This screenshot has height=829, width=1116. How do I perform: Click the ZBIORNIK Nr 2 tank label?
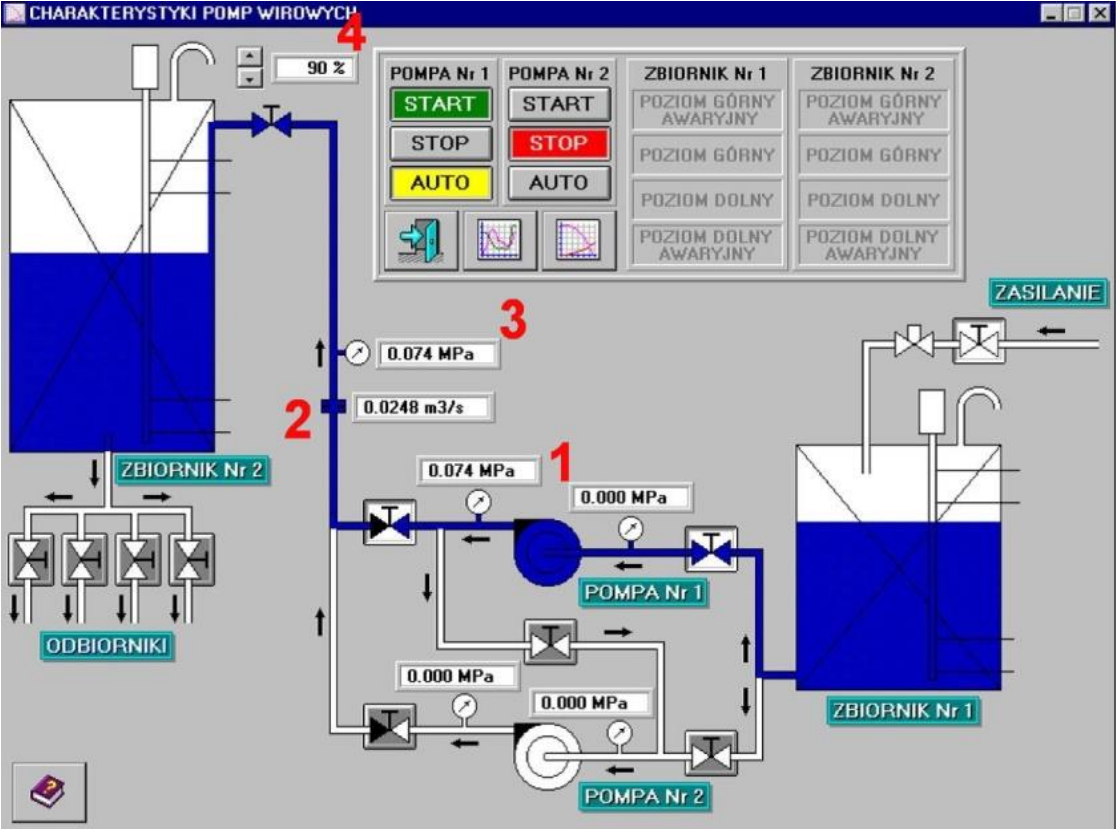click(191, 470)
